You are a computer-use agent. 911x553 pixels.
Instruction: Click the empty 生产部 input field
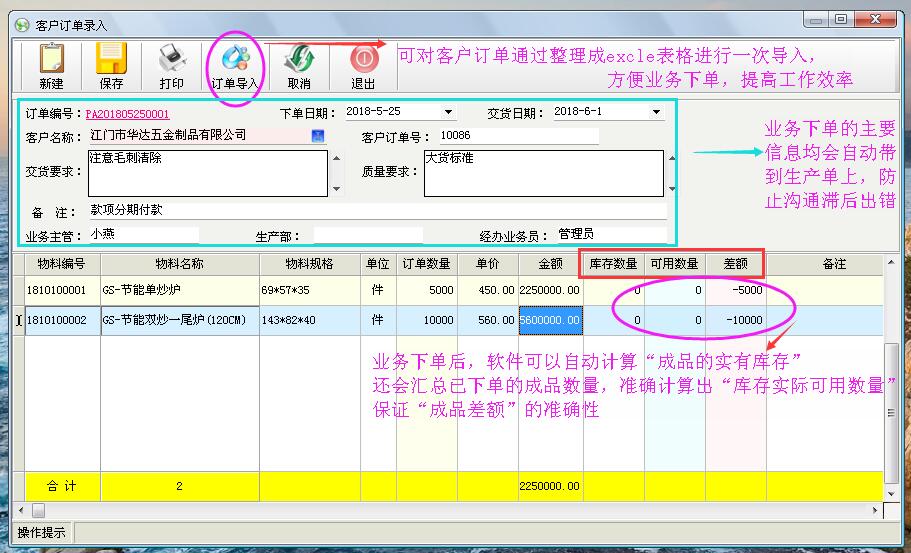tap(368, 235)
